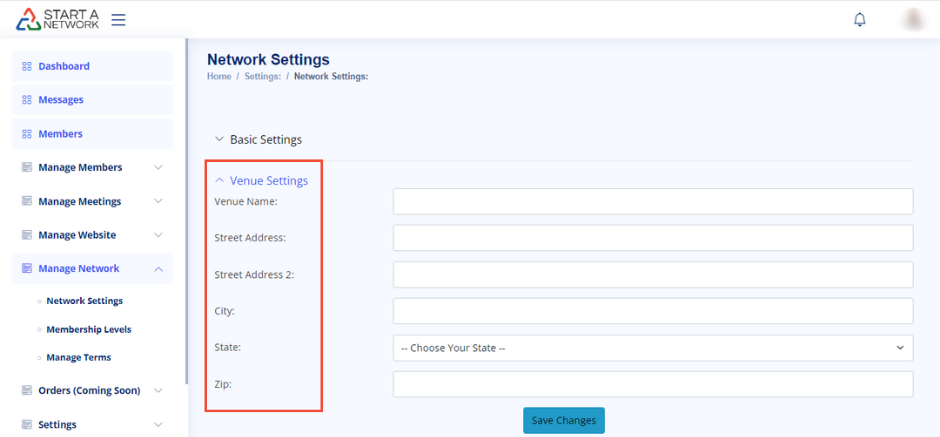The width and height of the screenshot is (940, 437).
Task: Open the notifications bell icon
Action: point(859,19)
